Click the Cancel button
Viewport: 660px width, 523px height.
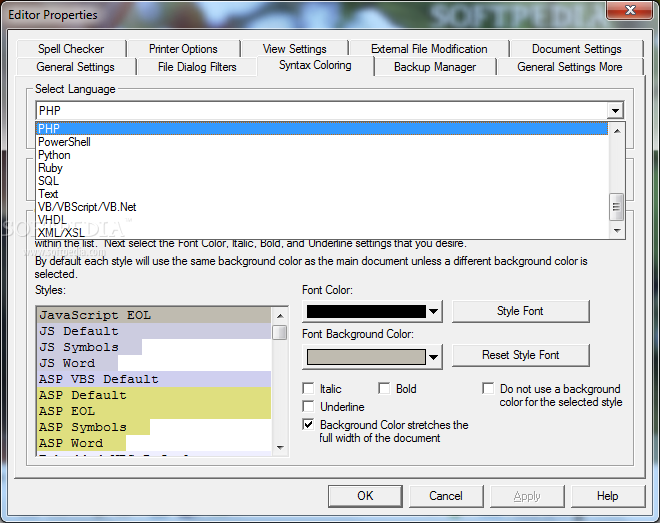click(446, 496)
